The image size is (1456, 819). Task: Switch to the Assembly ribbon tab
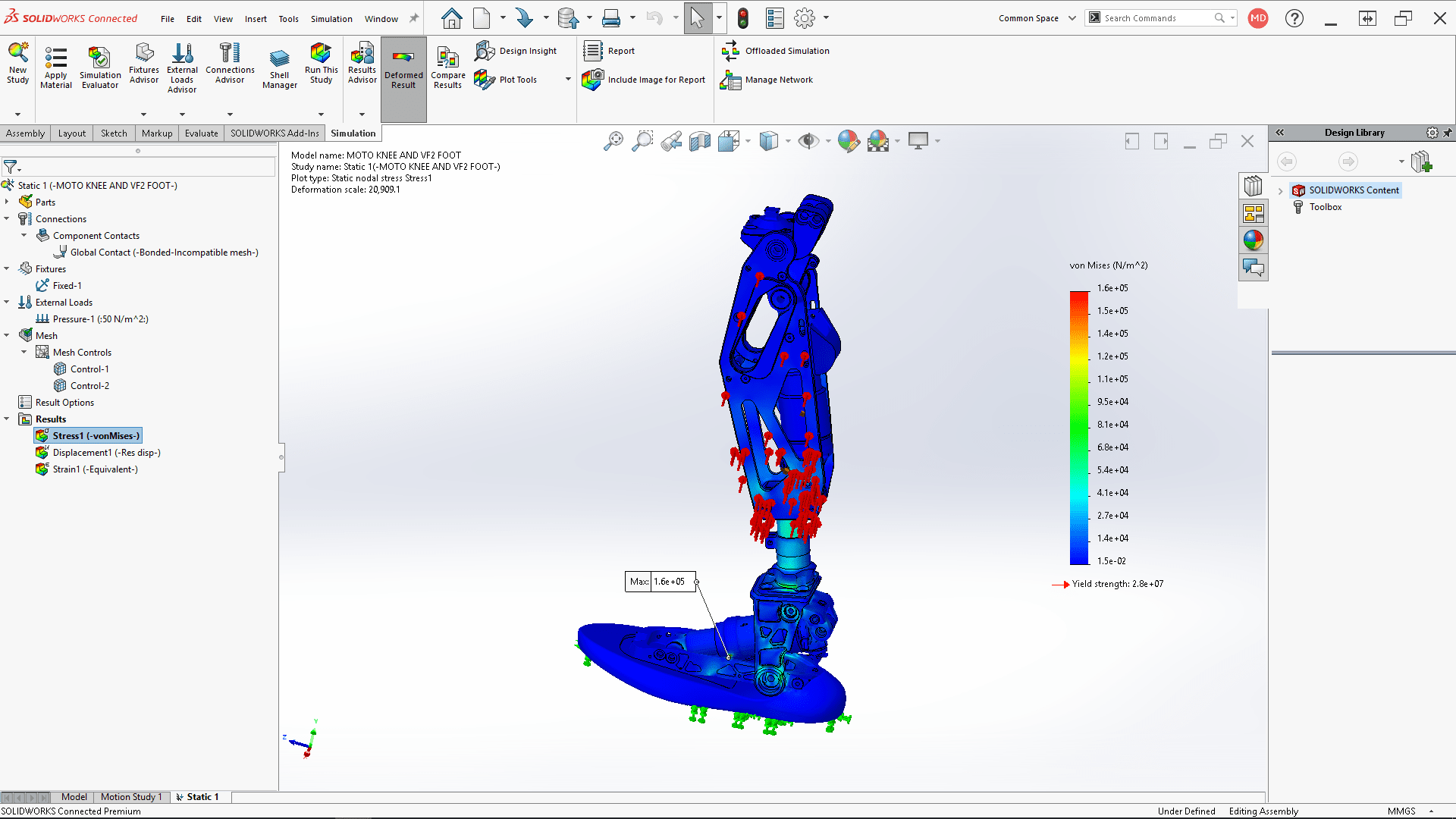(26, 133)
